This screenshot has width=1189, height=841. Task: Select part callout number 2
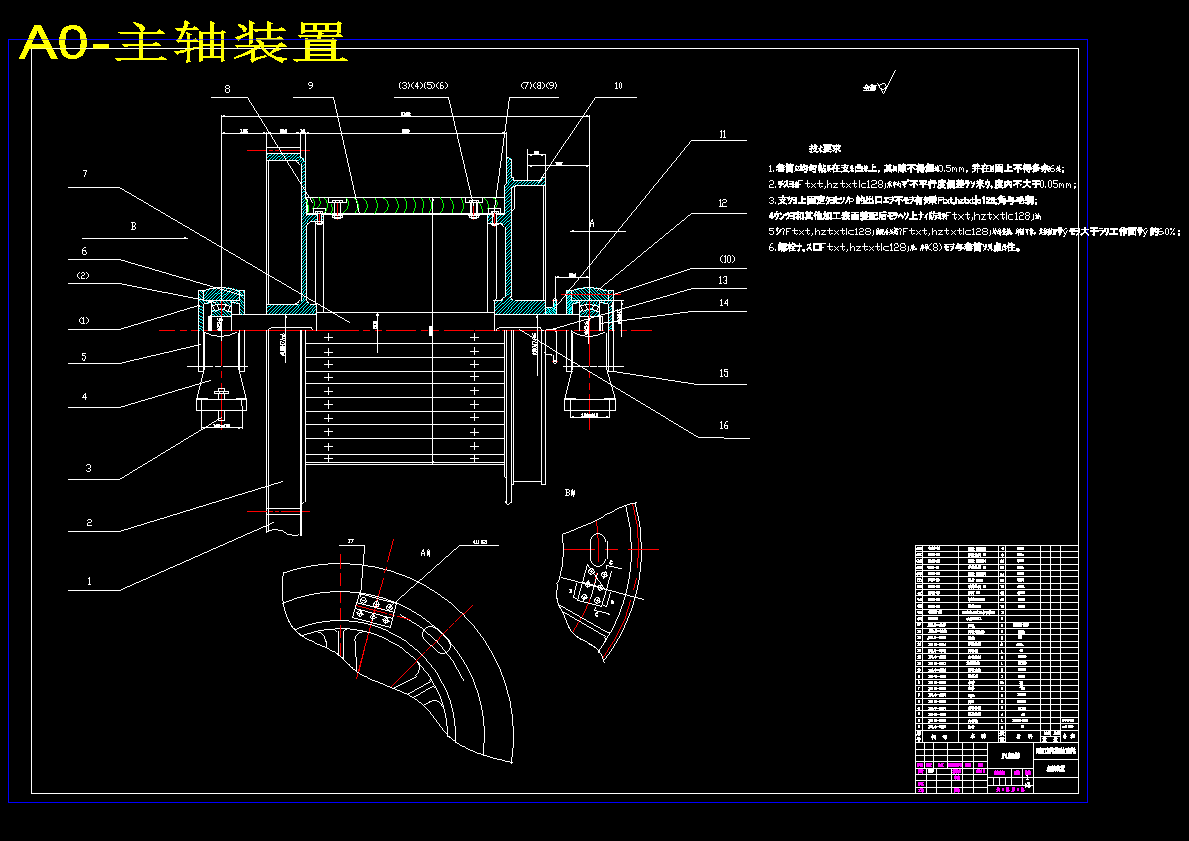(x=89, y=522)
